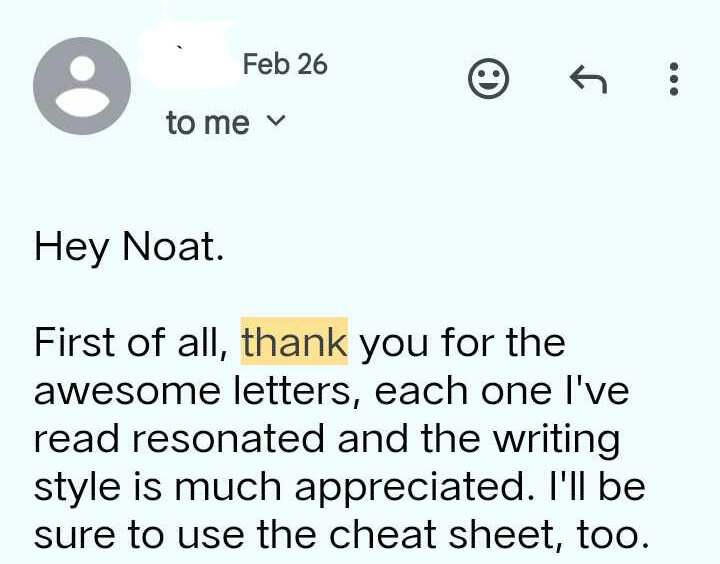Click the word "sure" on last line
This screenshot has height=564, width=720.
click(73, 535)
